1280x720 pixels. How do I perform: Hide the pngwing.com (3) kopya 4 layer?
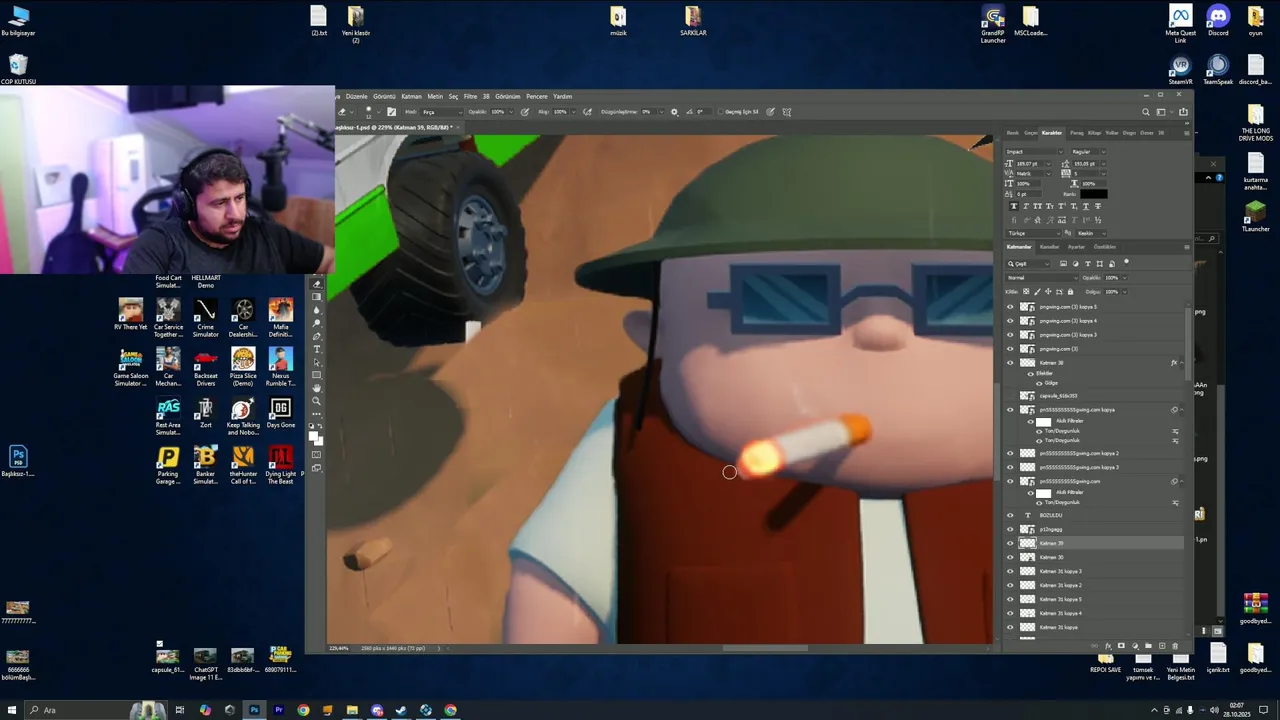click(1010, 321)
